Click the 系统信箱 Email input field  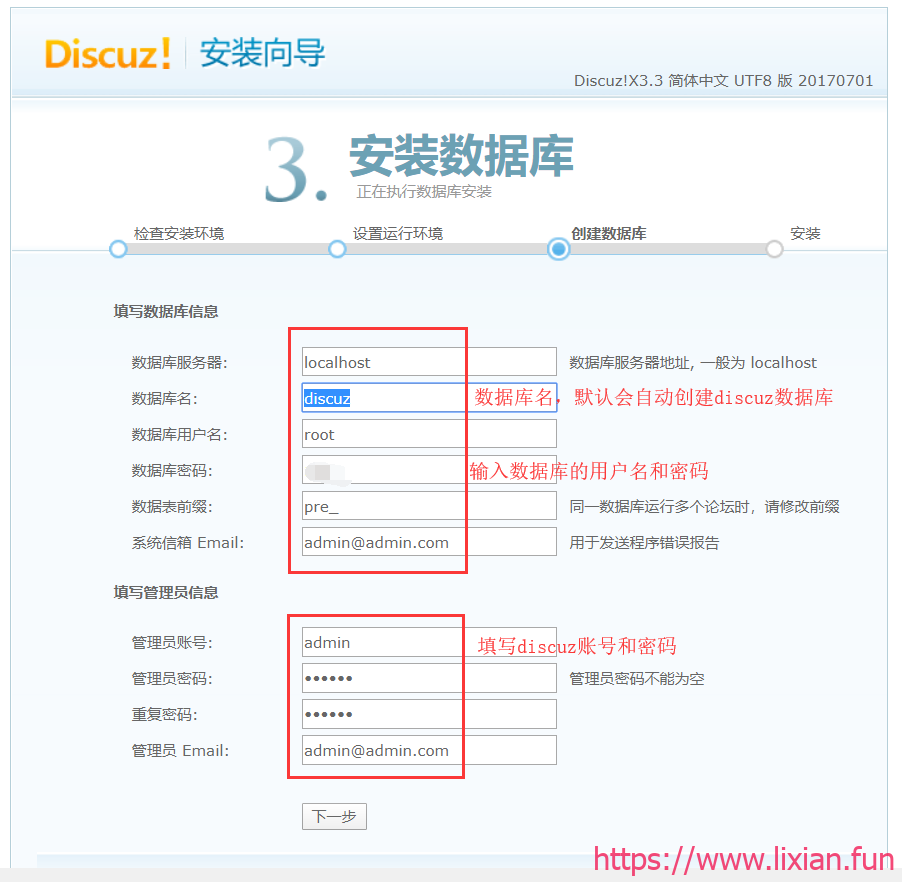click(428, 542)
